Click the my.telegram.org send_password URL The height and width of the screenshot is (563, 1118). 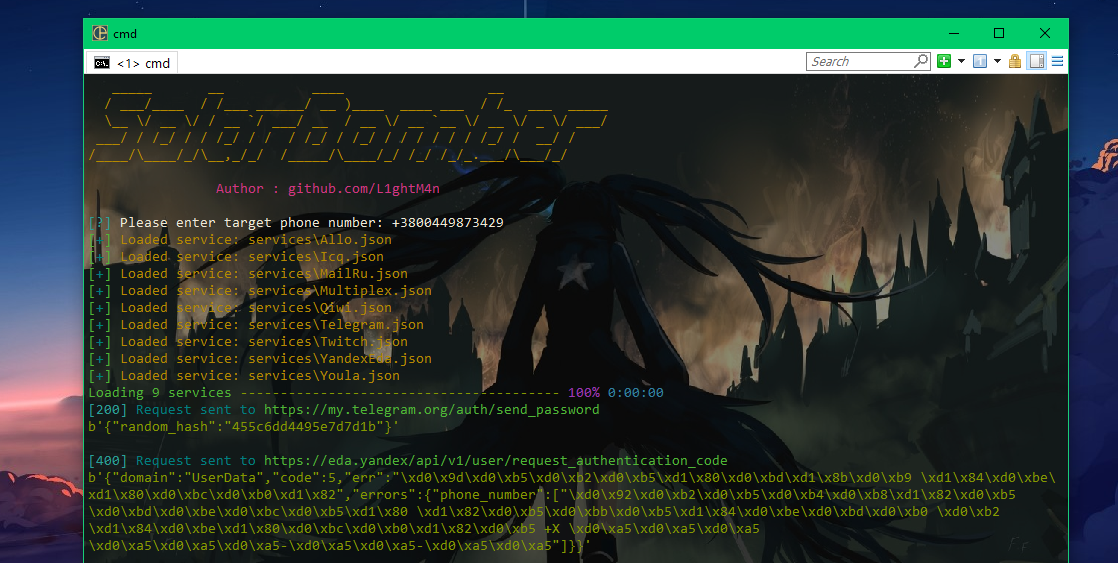(431, 410)
